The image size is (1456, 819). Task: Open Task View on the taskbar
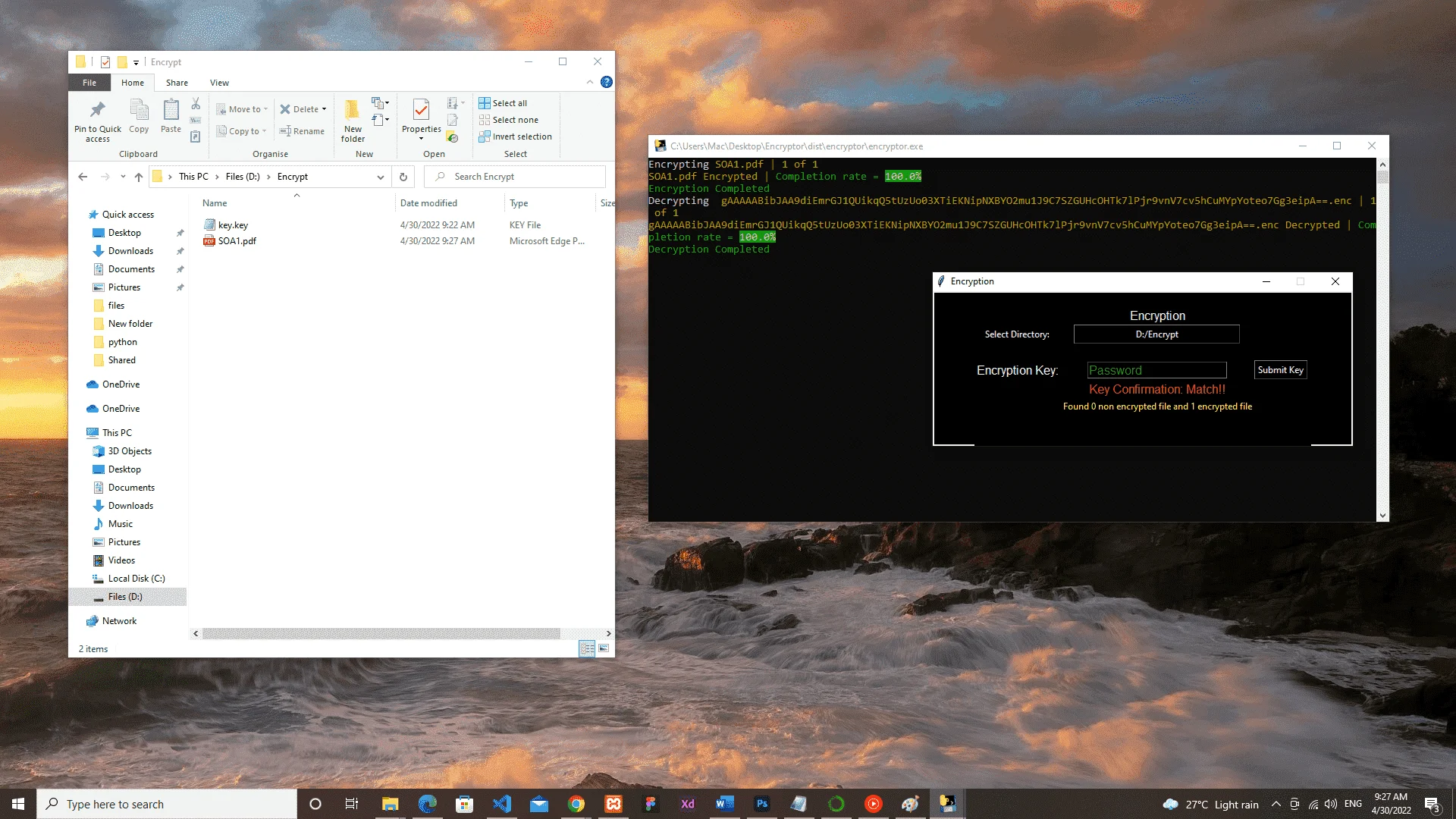(x=352, y=804)
